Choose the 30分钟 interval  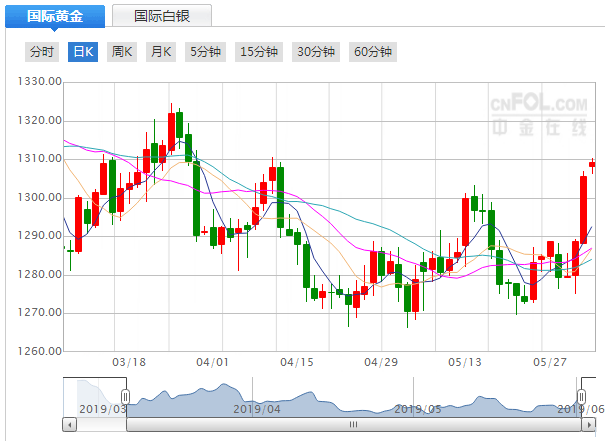(x=315, y=52)
